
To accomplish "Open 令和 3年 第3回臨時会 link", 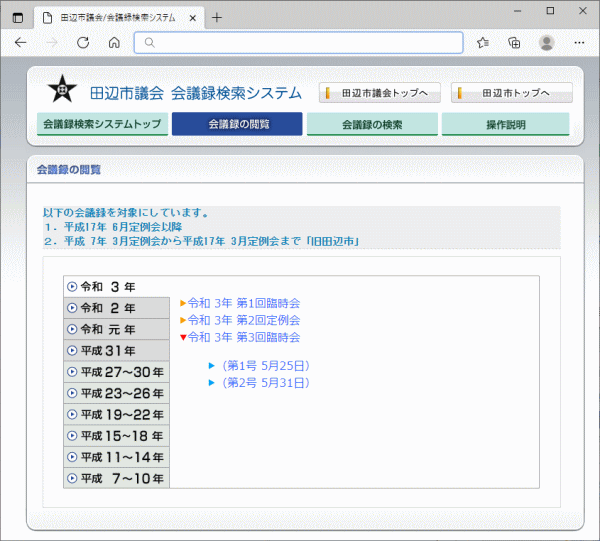I will (x=244, y=337).
